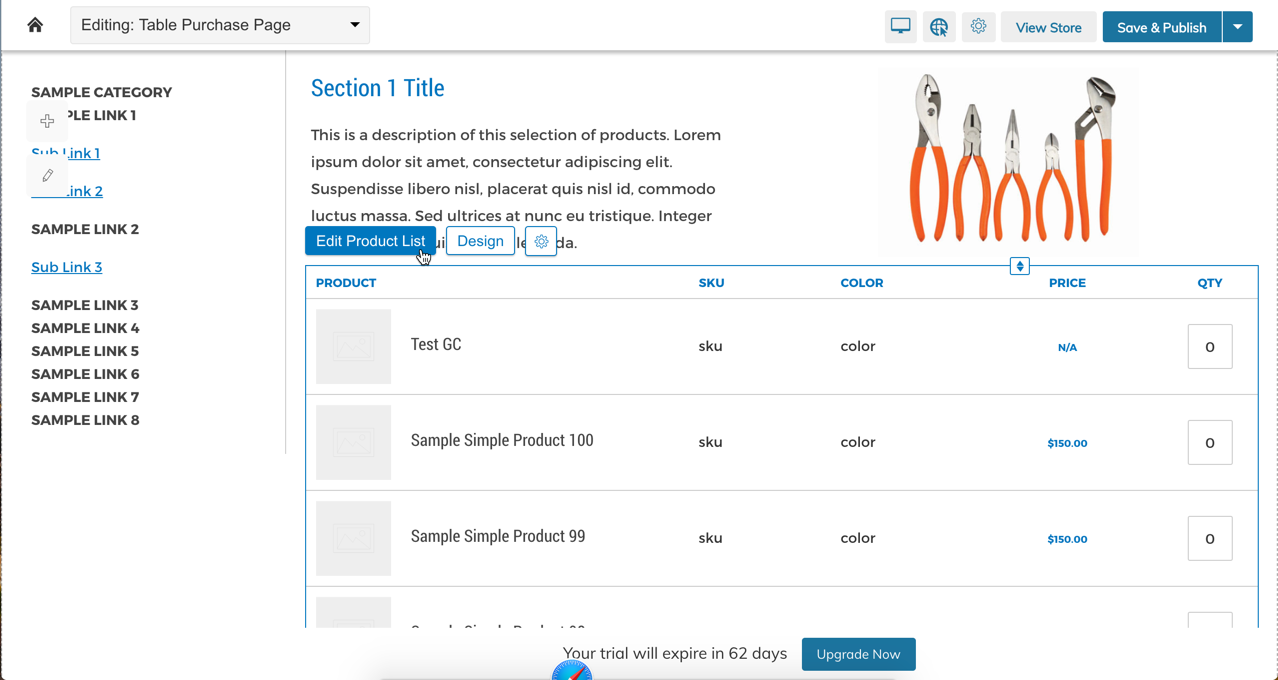
Task: Expand the Save & Publish arrow menu
Action: coord(1238,27)
